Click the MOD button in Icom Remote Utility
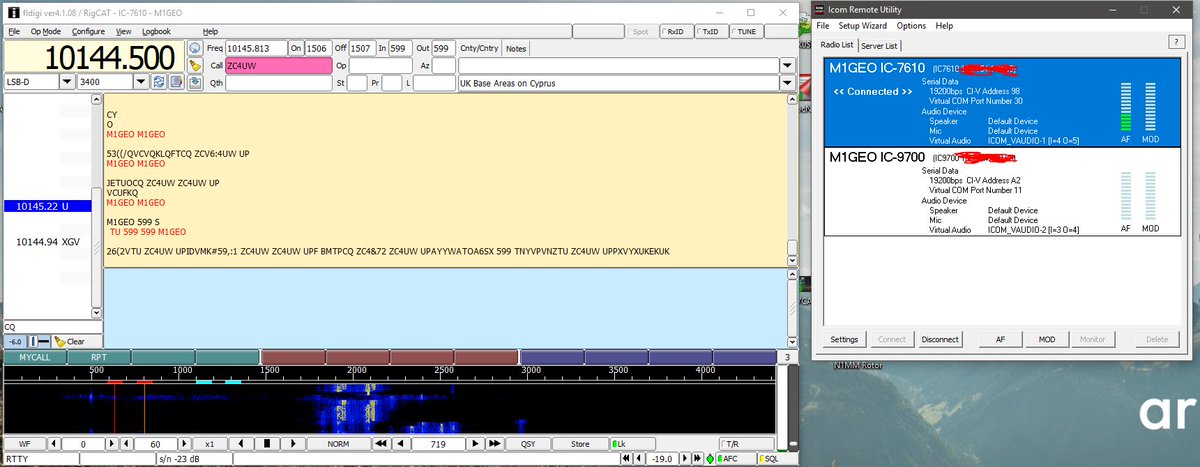This screenshot has width=1200, height=467. click(x=1047, y=339)
